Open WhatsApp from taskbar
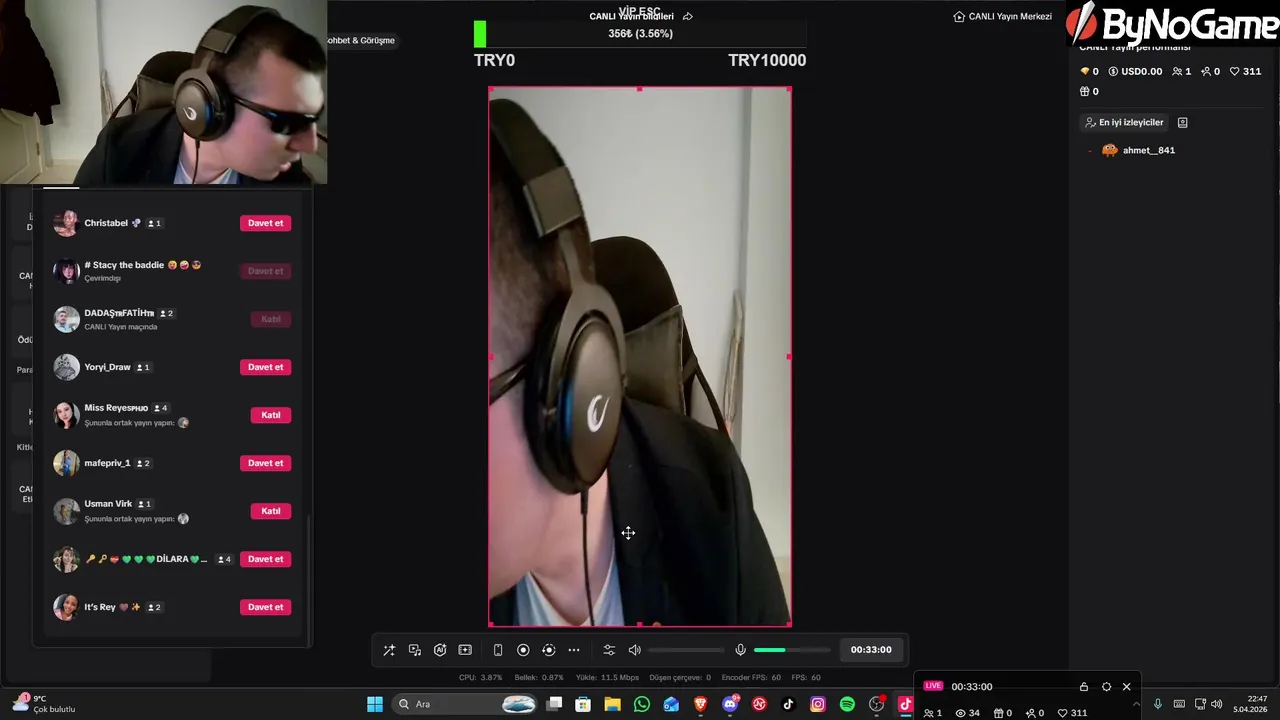Viewport: 1280px width, 720px height. click(642, 704)
